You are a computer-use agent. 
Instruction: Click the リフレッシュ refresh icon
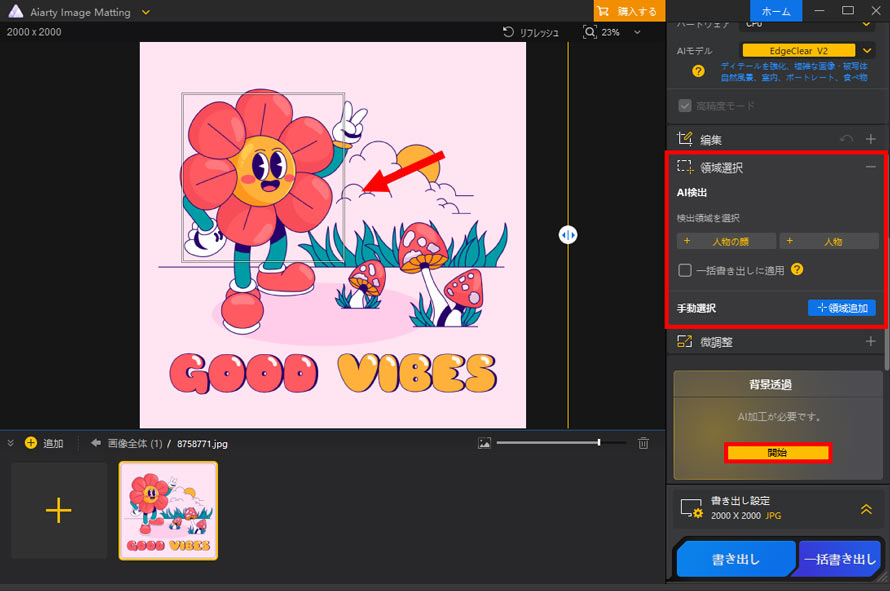click(x=508, y=32)
